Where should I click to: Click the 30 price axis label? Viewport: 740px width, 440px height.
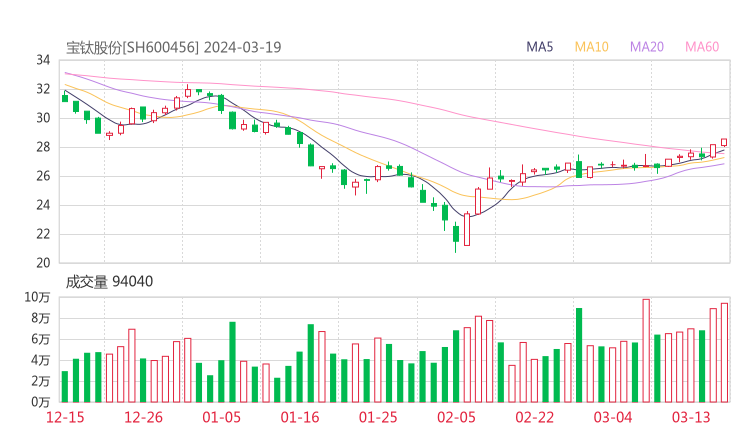(x=43, y=118)
